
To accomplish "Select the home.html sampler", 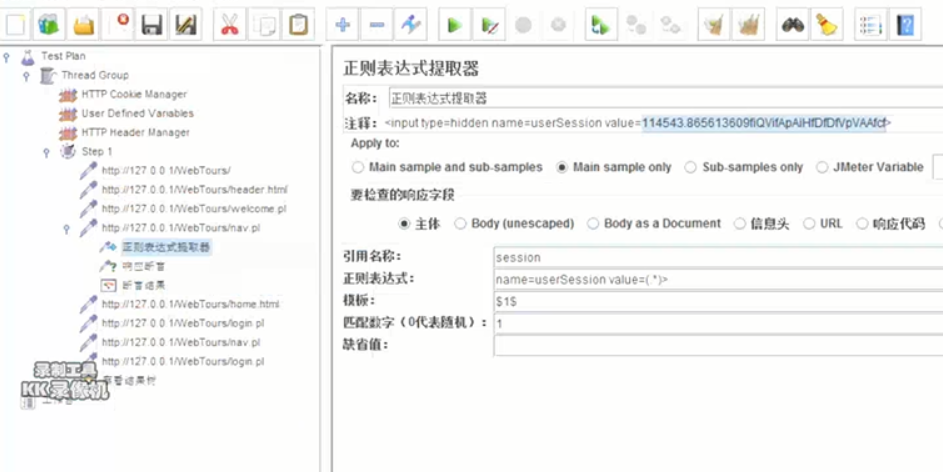I will pos(190,304).
